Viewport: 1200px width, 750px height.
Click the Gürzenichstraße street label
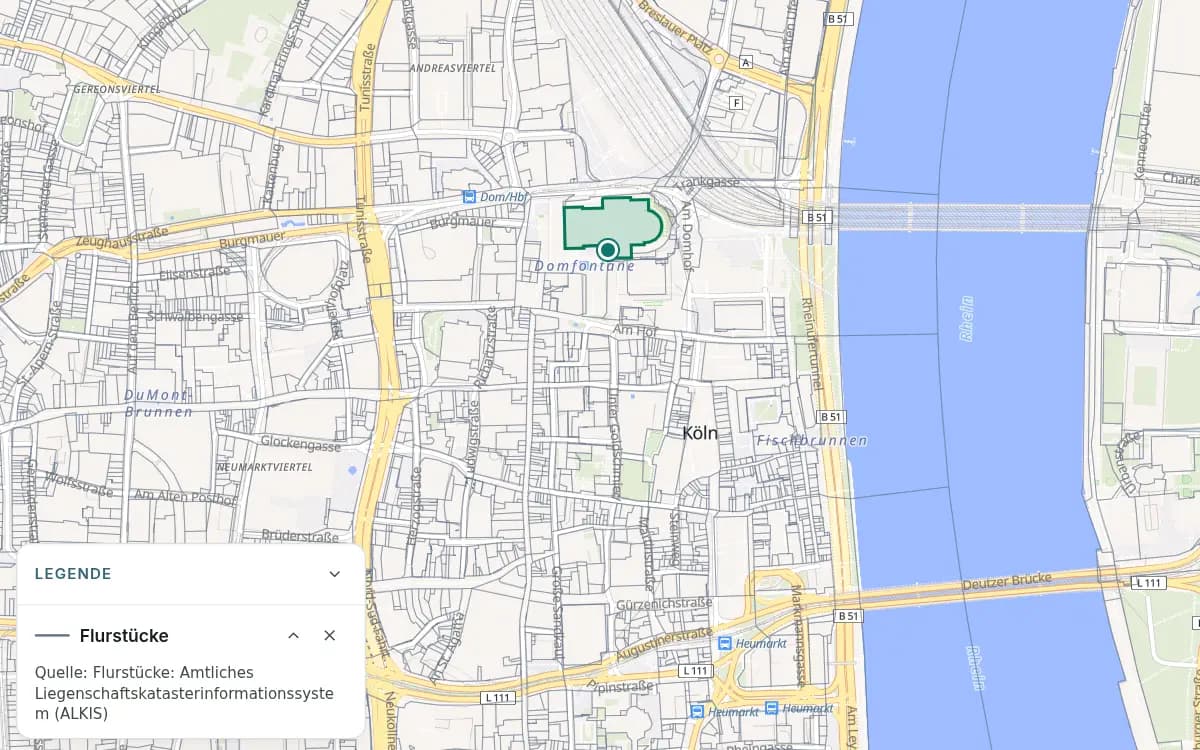pyautogui.click(x=664, y=604)
